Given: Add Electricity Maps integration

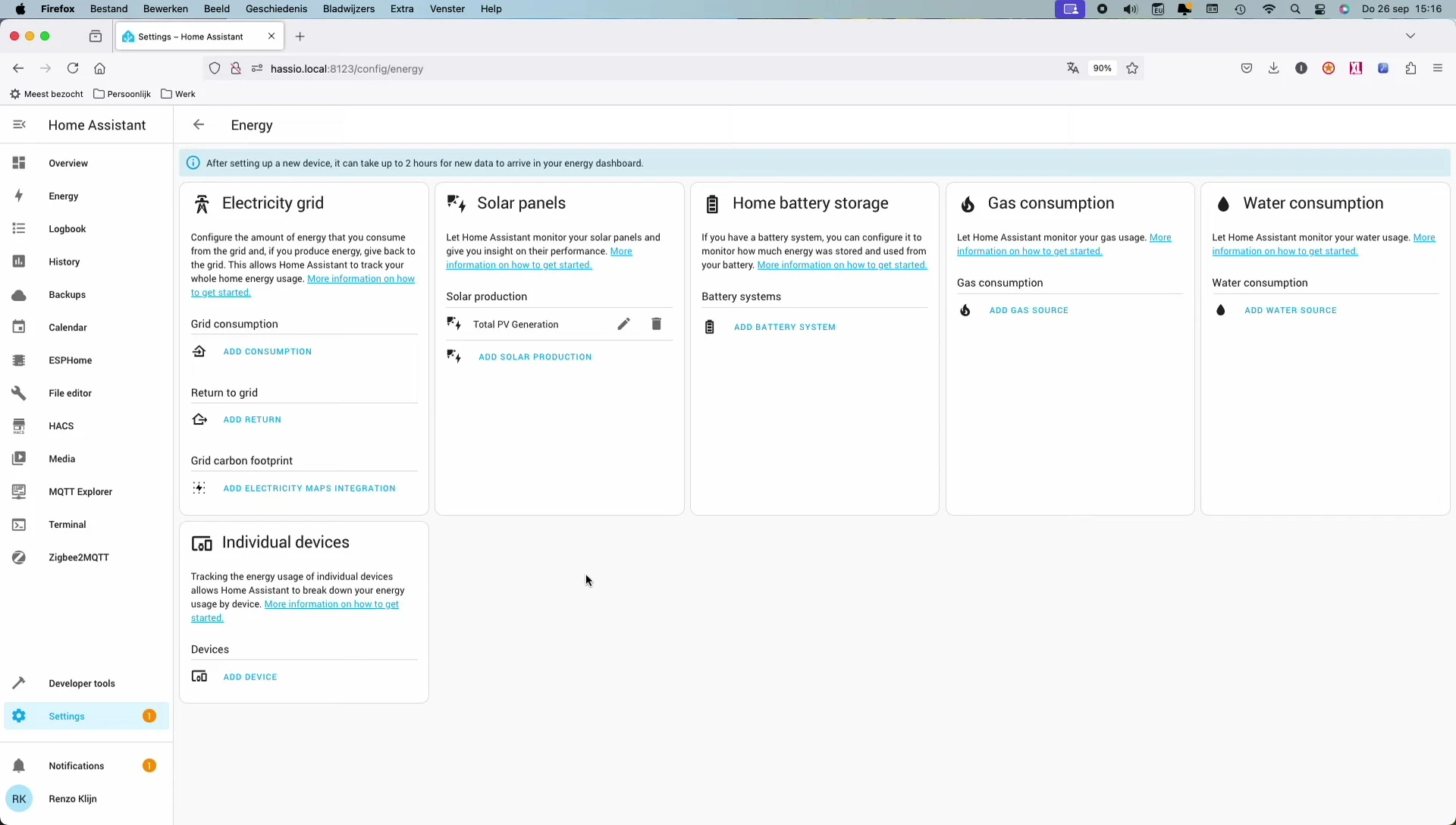Looking at the screenshot, I should [x=309, y=488].
